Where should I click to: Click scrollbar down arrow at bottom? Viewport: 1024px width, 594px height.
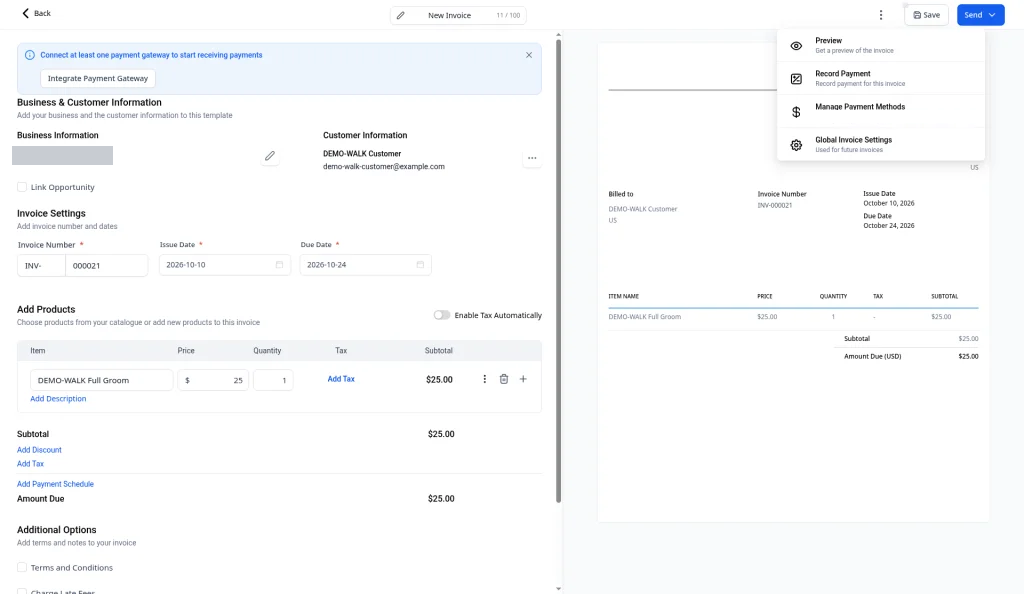558,589
